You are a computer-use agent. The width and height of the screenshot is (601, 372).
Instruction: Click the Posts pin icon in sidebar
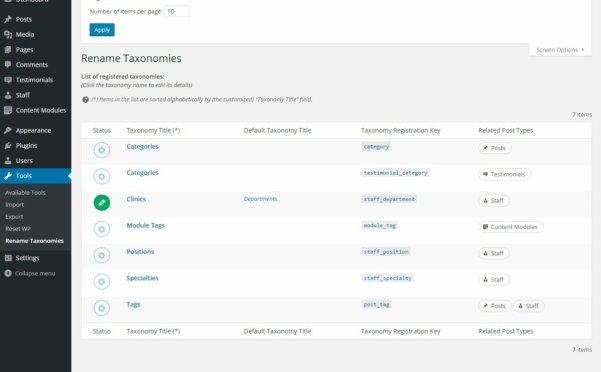[x=8, y=19]
